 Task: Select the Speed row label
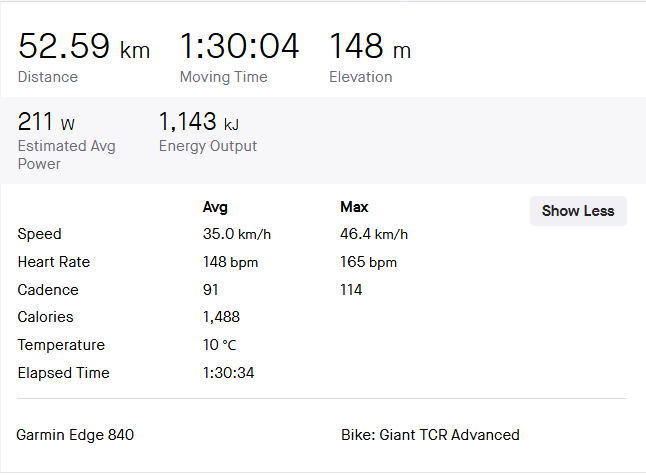(40, 234)
